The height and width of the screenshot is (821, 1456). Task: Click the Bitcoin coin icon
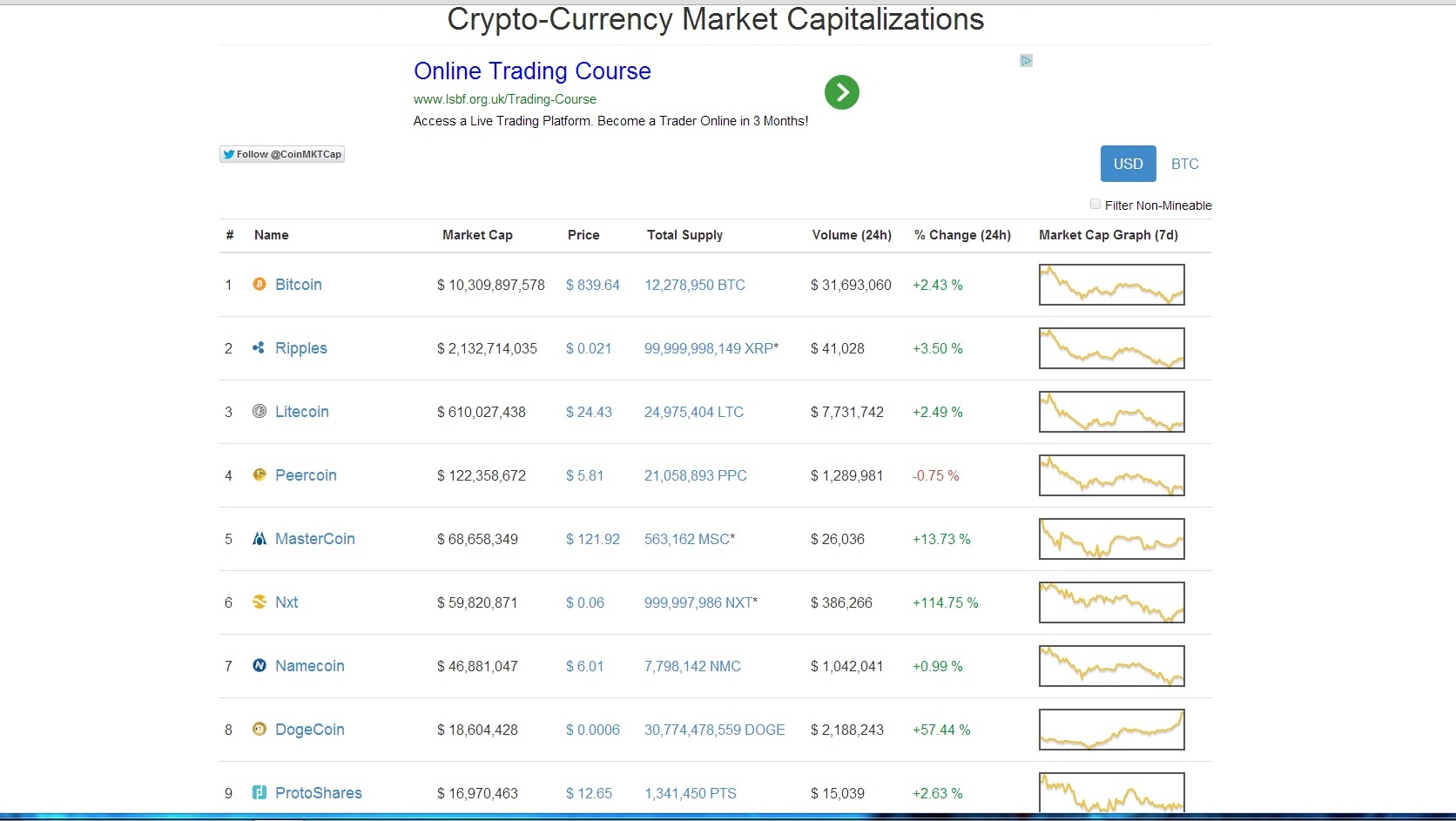point(259,284)
